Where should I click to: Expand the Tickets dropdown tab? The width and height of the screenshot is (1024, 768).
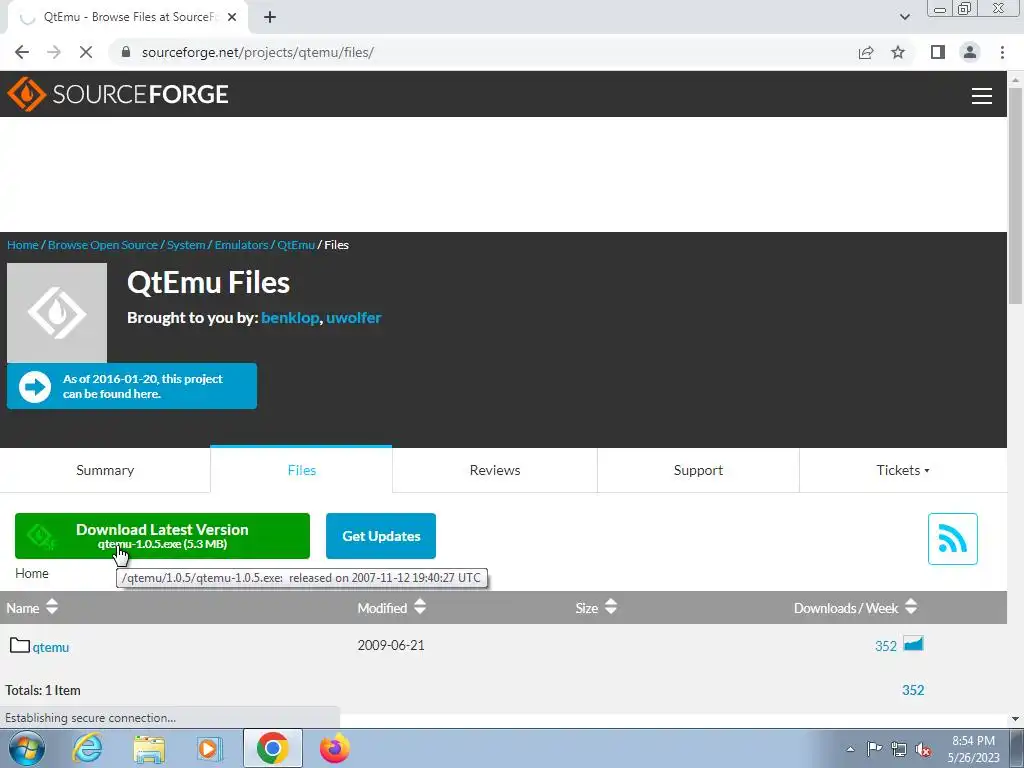(903, 470)
